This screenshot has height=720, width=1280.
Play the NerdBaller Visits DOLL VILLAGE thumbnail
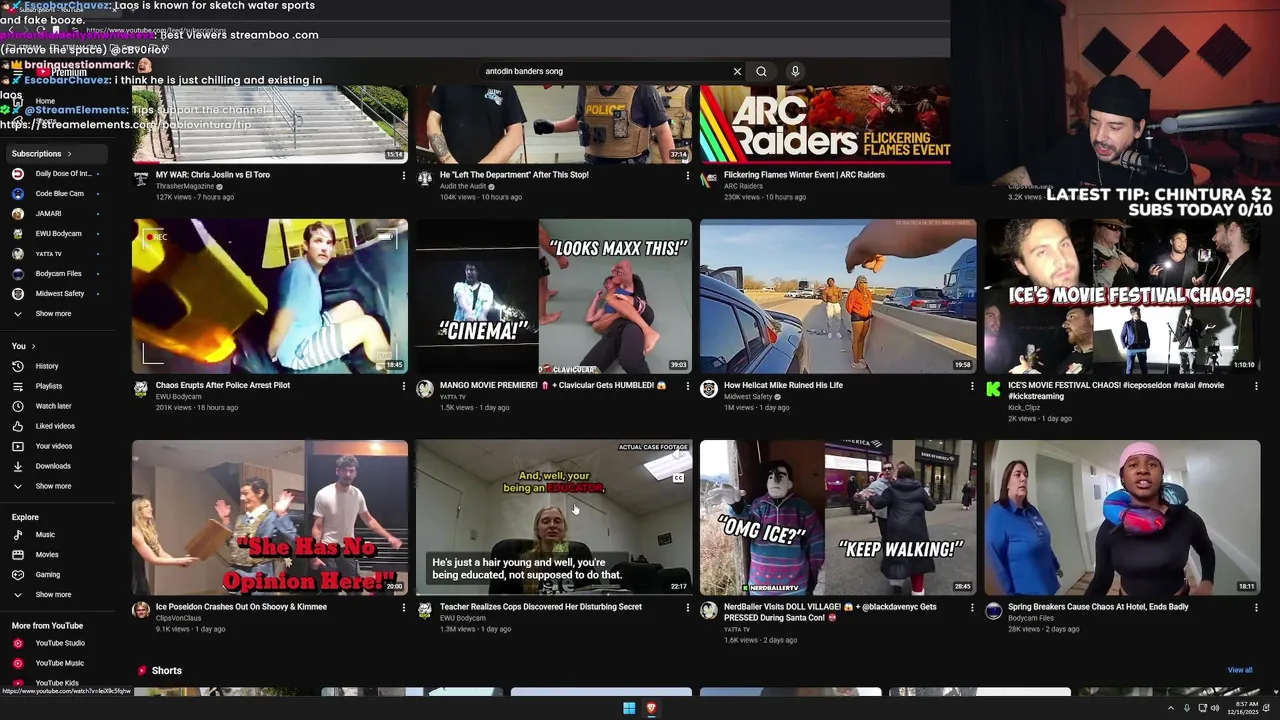(838, 518)
